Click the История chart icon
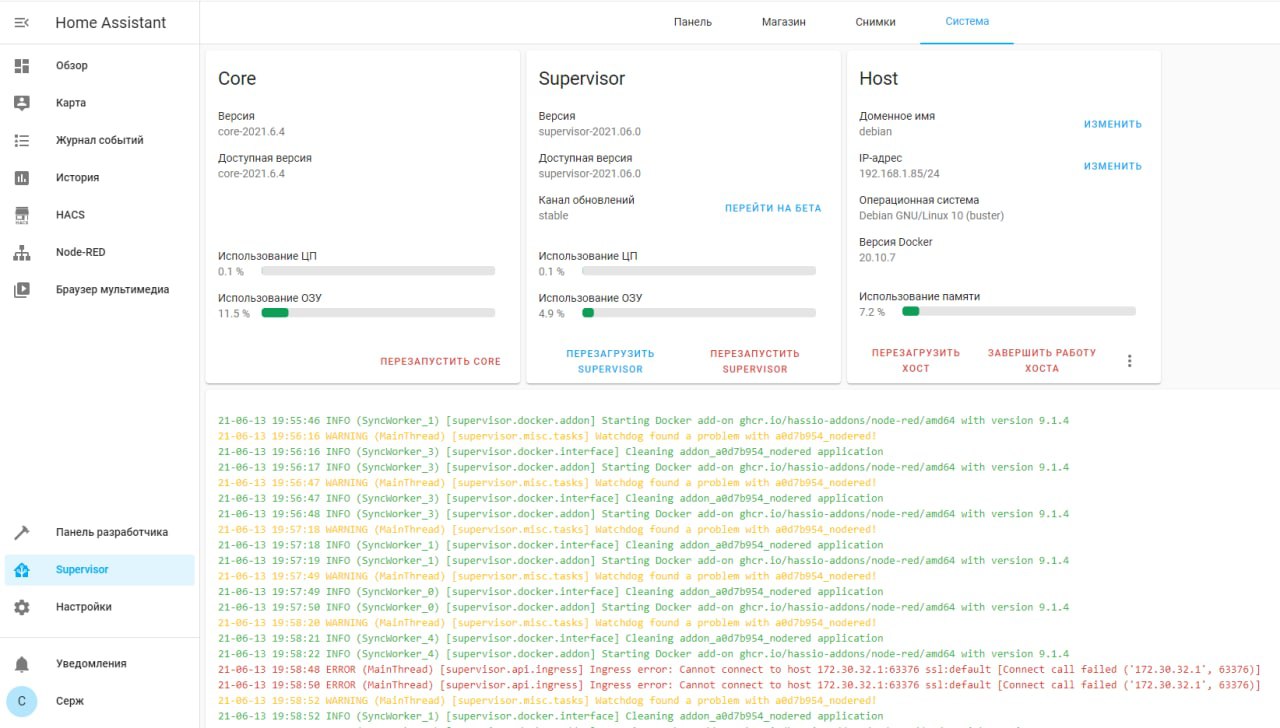The image size is (1280, 728). [x=22, y=178]
